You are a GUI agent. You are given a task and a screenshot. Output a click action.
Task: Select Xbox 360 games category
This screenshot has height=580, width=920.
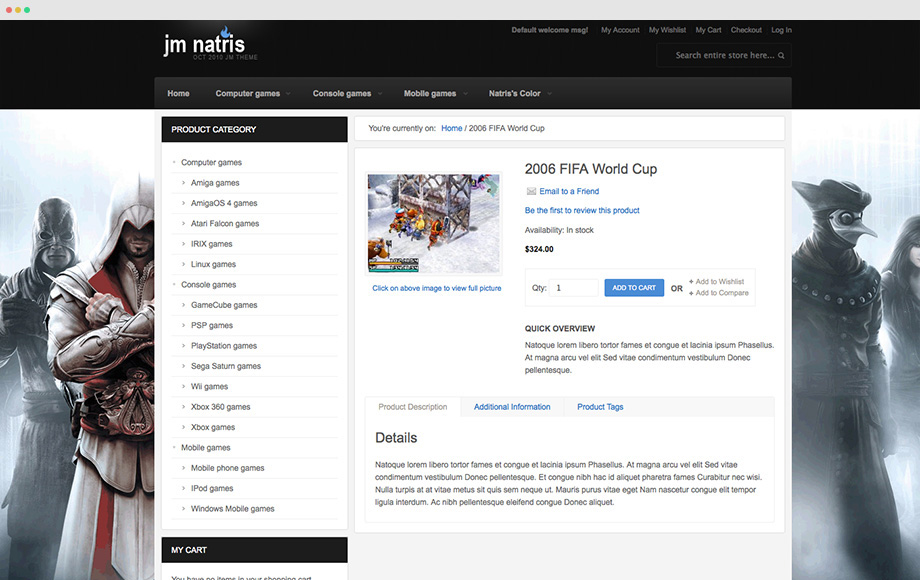click(221, 407)
